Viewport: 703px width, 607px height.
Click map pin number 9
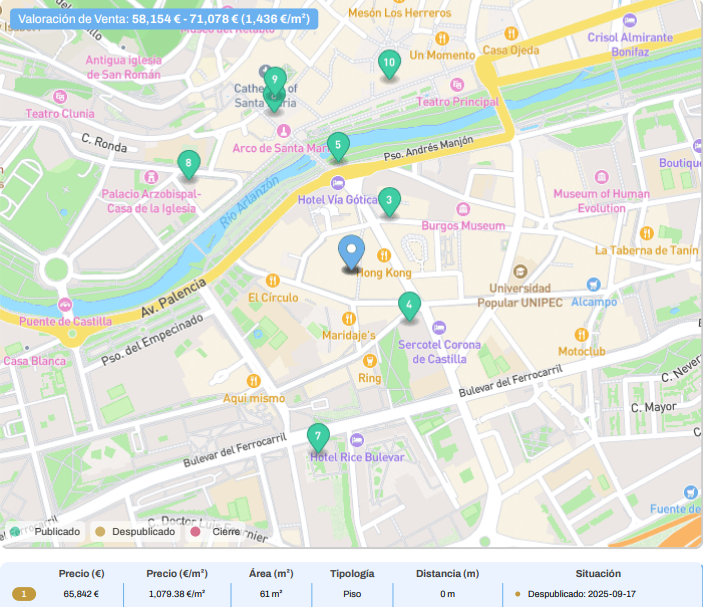tap(274, 80)
